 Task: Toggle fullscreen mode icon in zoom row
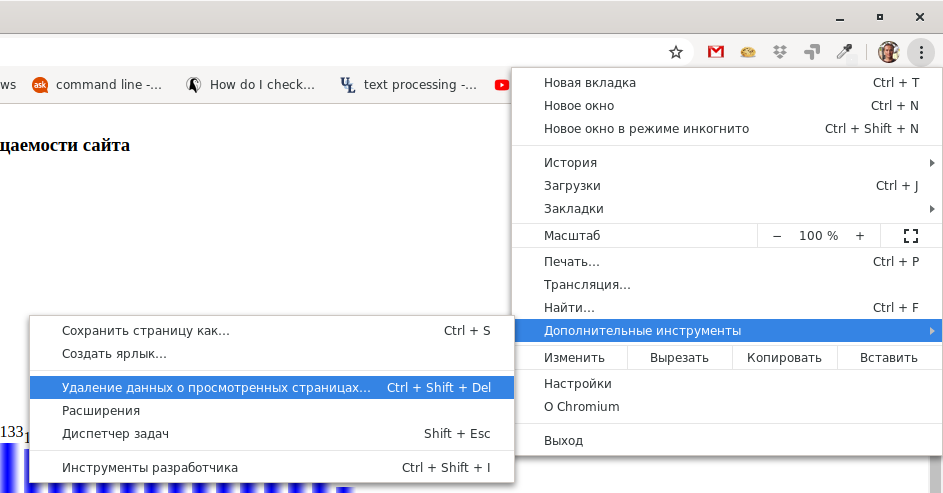(910, 236)
